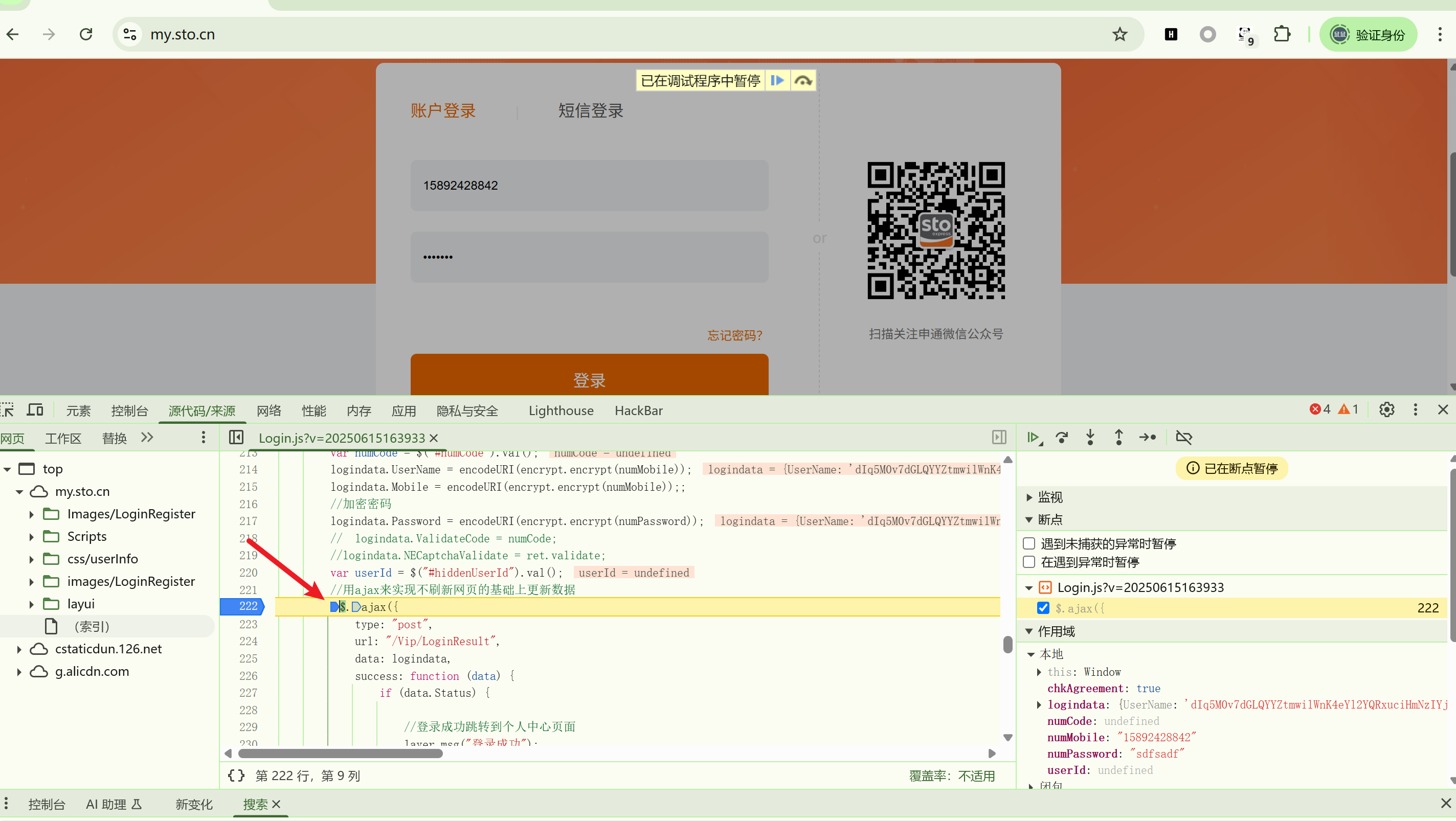Click the 忘记密码? forgot password link
The image size is (1456, 821).
pyautogui.click(x=734, y=336)
